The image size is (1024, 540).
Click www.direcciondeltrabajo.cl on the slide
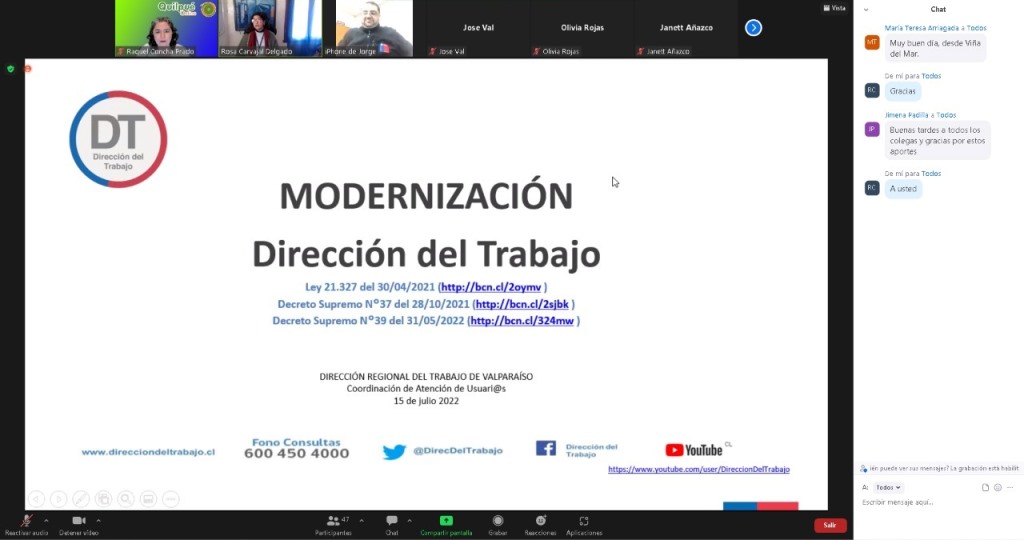pyautogui.click(x=148, y=452)
